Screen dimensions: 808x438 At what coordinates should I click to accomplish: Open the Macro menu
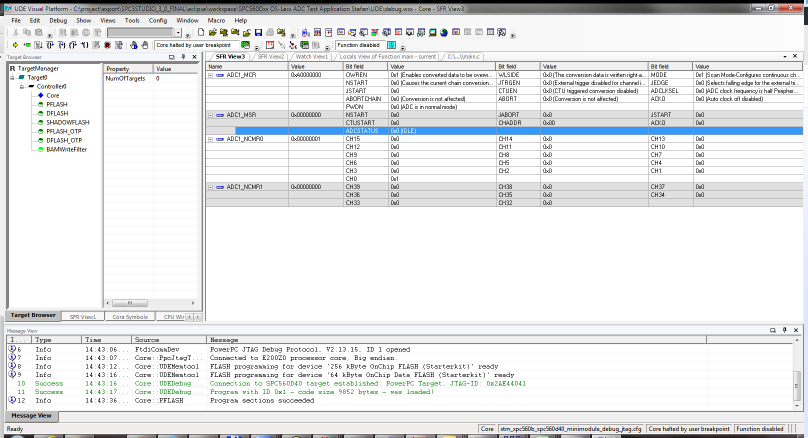pyautogui.click(x=216, y=21)
